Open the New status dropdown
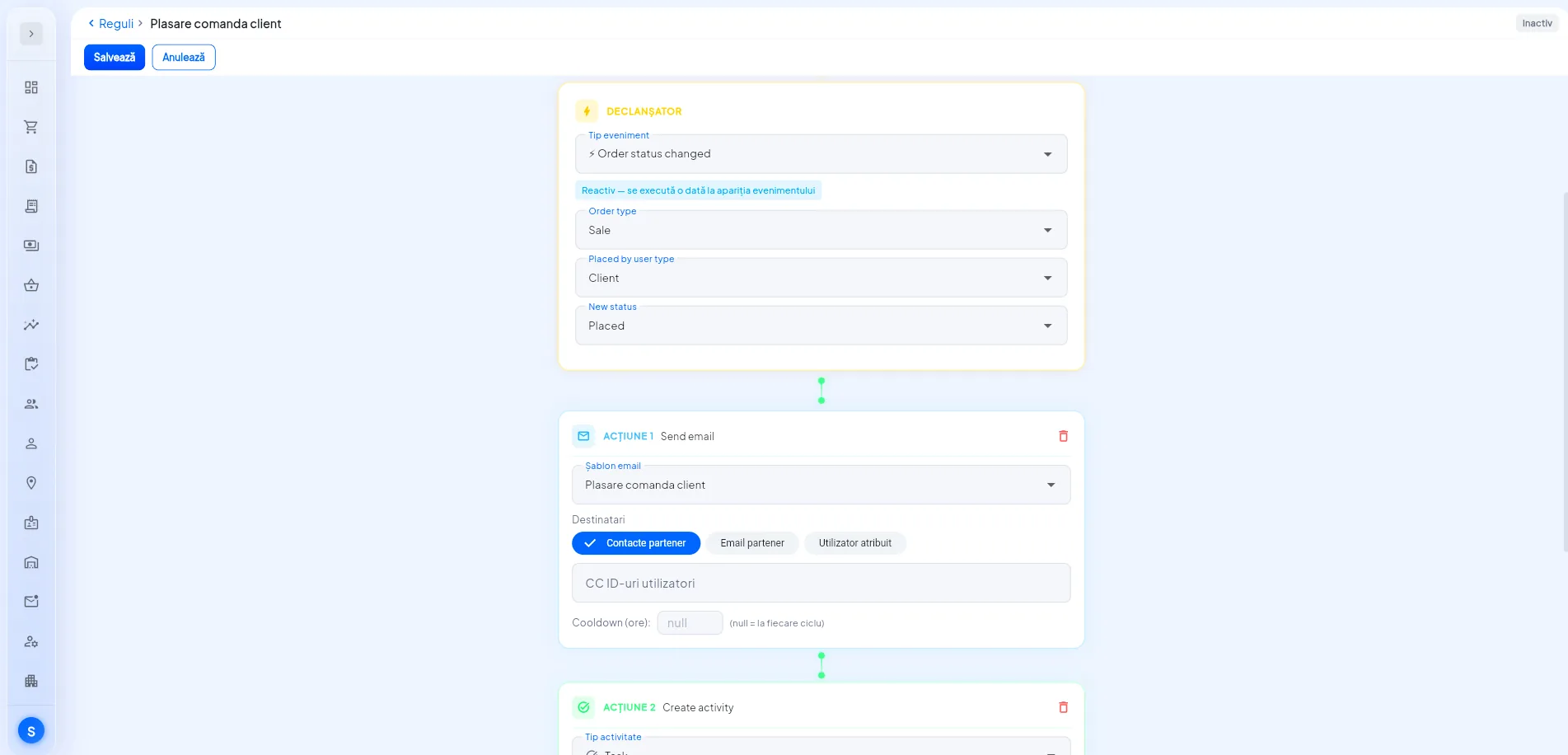 (x=821, y=326)
